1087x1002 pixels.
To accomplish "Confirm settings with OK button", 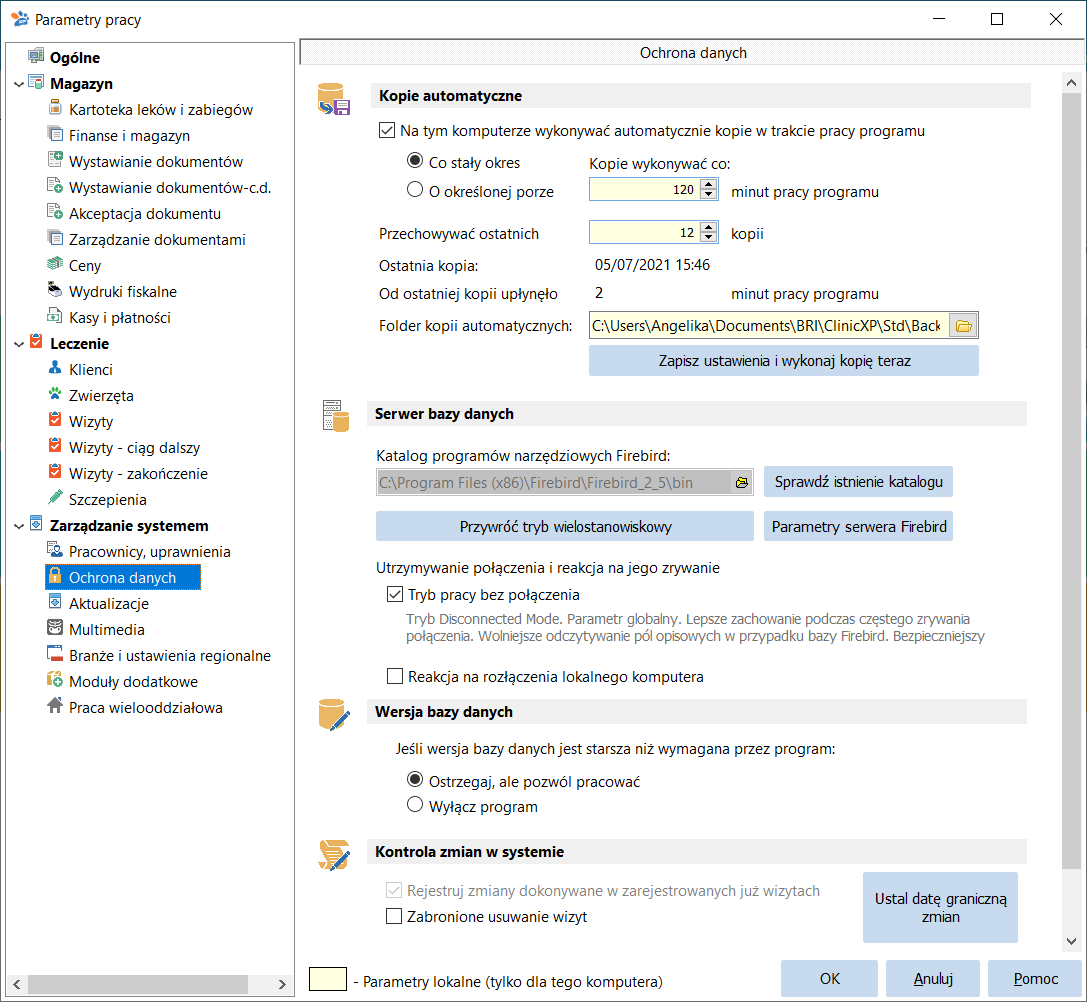I will (829, 978).
